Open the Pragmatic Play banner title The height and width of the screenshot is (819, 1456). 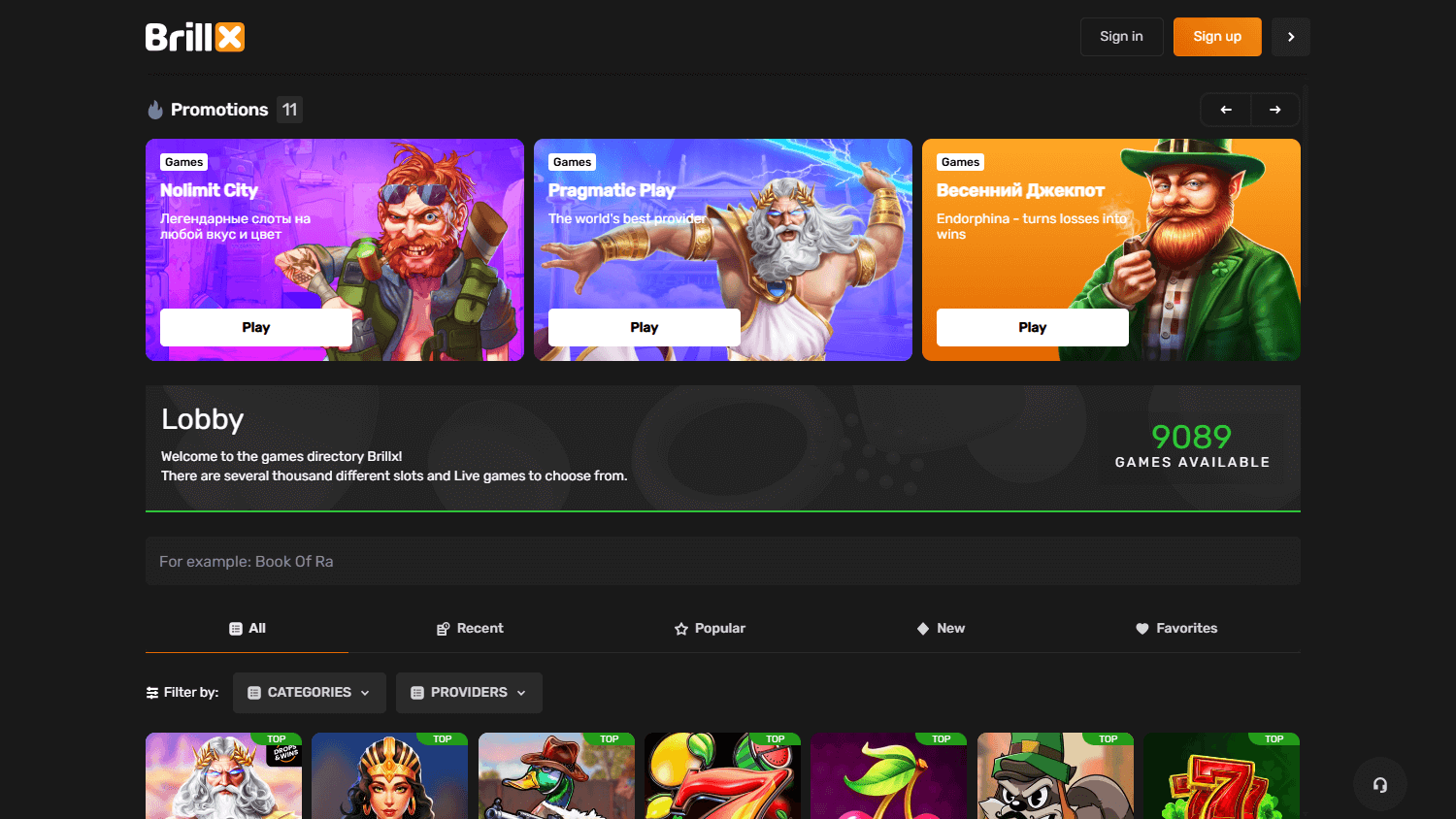(612, 190)
